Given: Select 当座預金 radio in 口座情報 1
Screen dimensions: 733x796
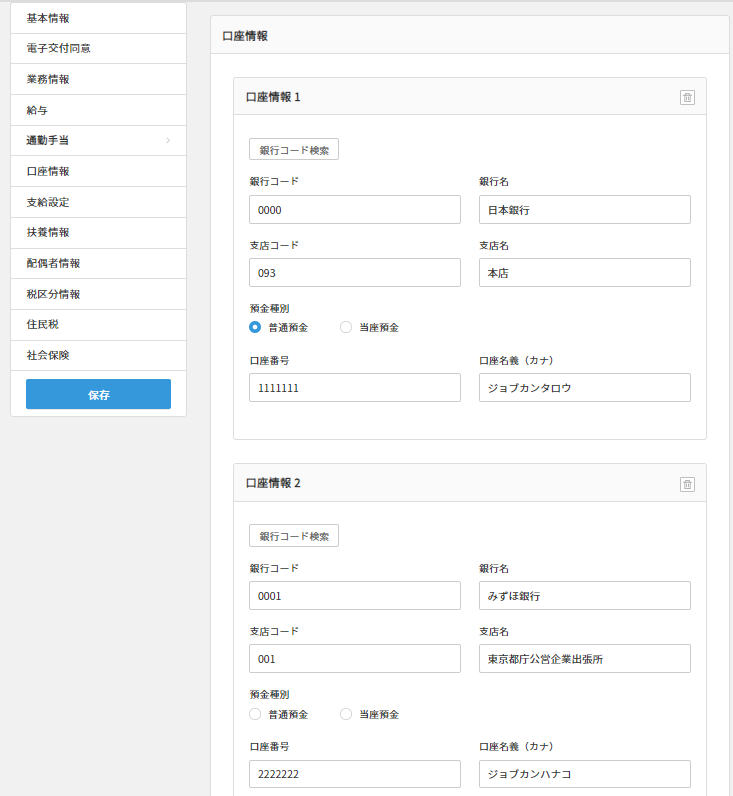Looking at the screenshot, I should click(x=346, y=327).
